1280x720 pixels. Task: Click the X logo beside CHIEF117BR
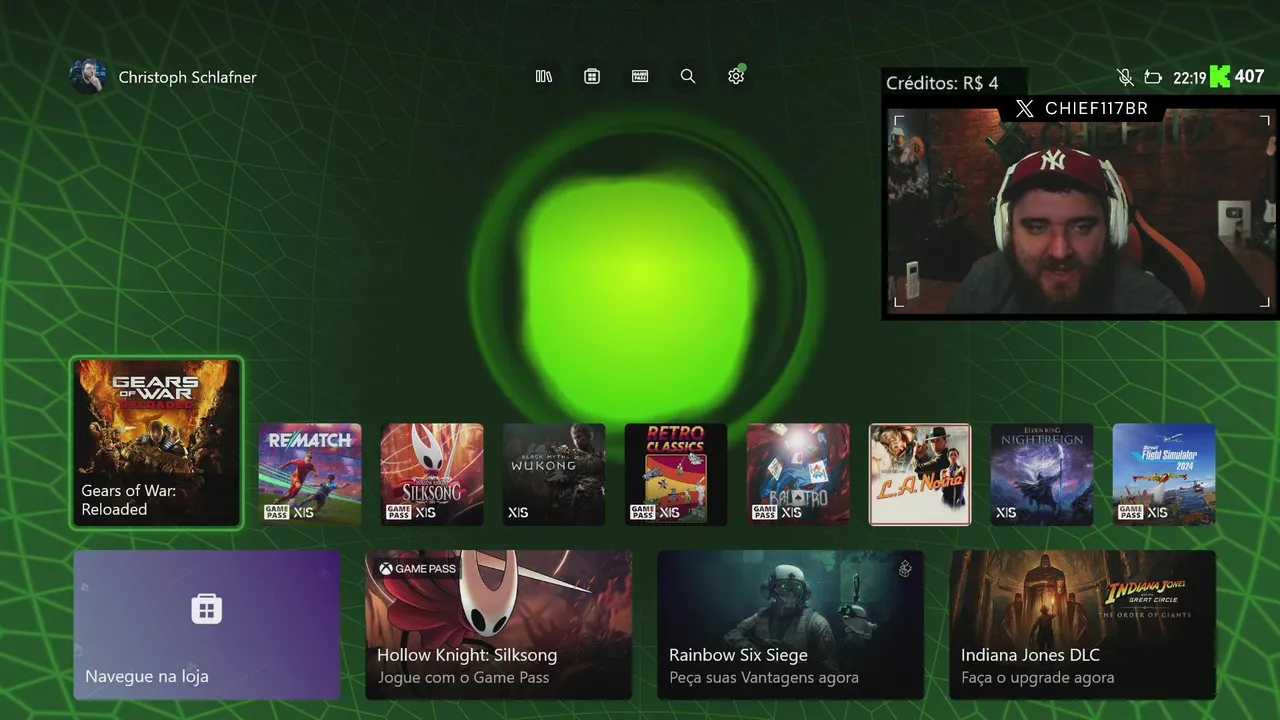pyautogui.click(x=1024, y=109)
